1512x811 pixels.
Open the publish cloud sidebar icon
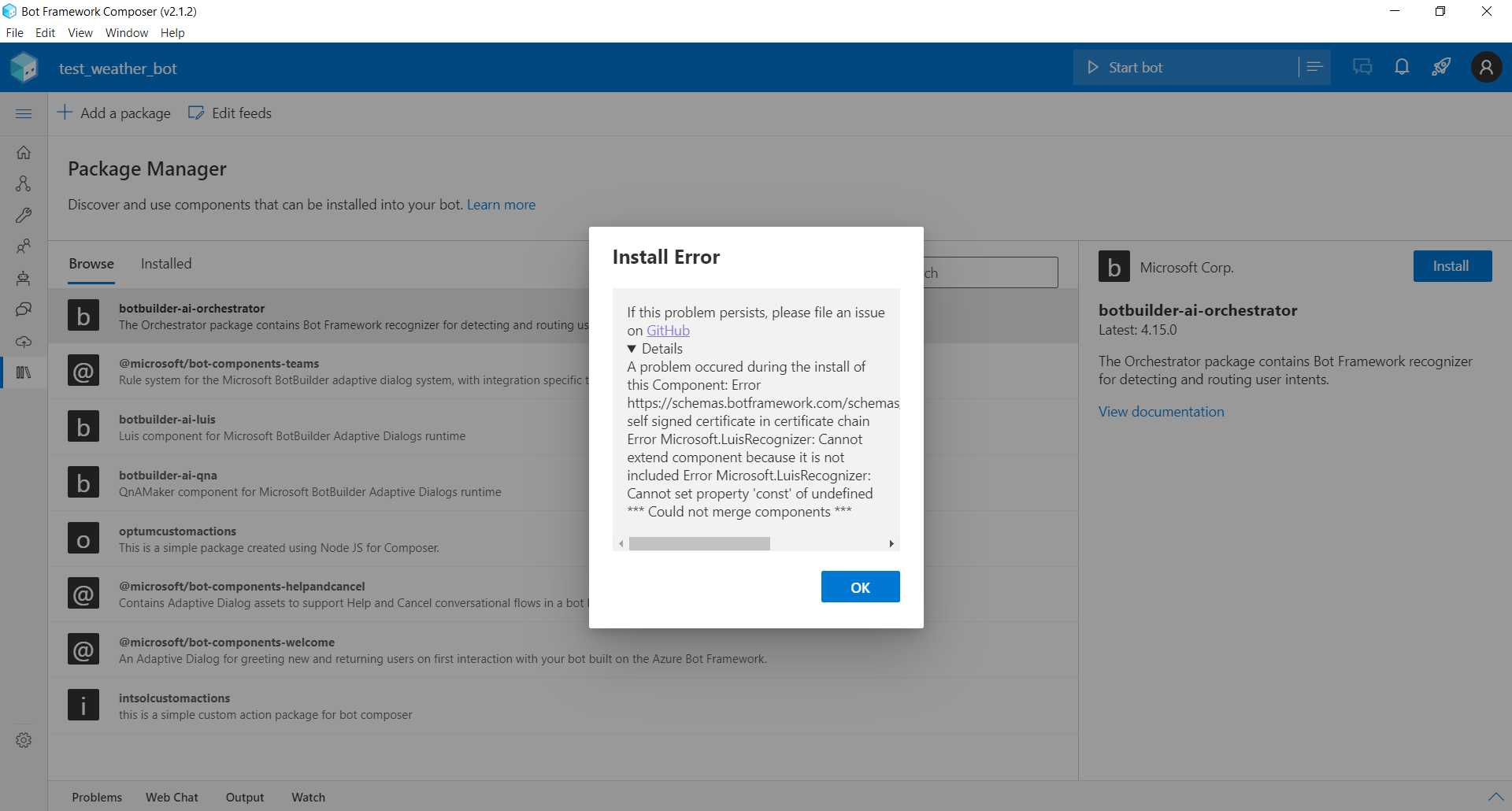[x=24, y=341]
